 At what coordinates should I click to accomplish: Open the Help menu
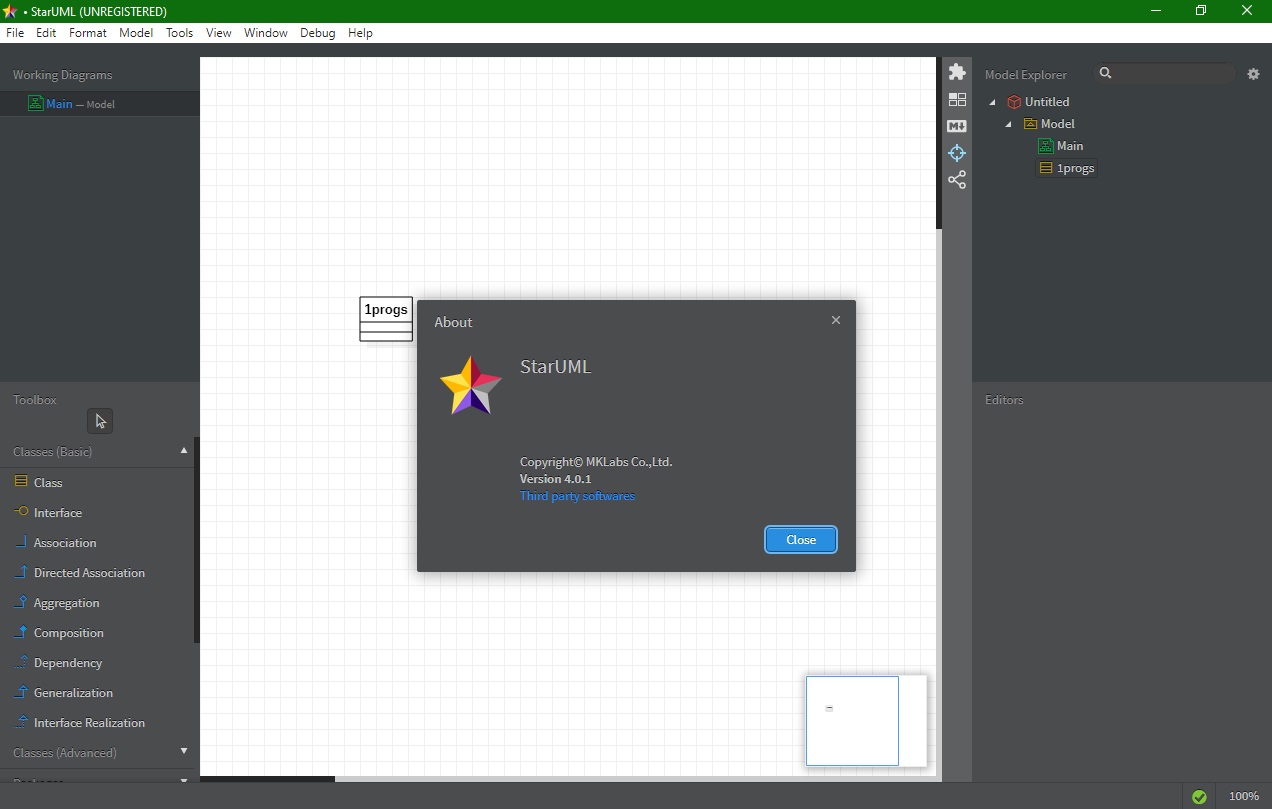point(361,32)
